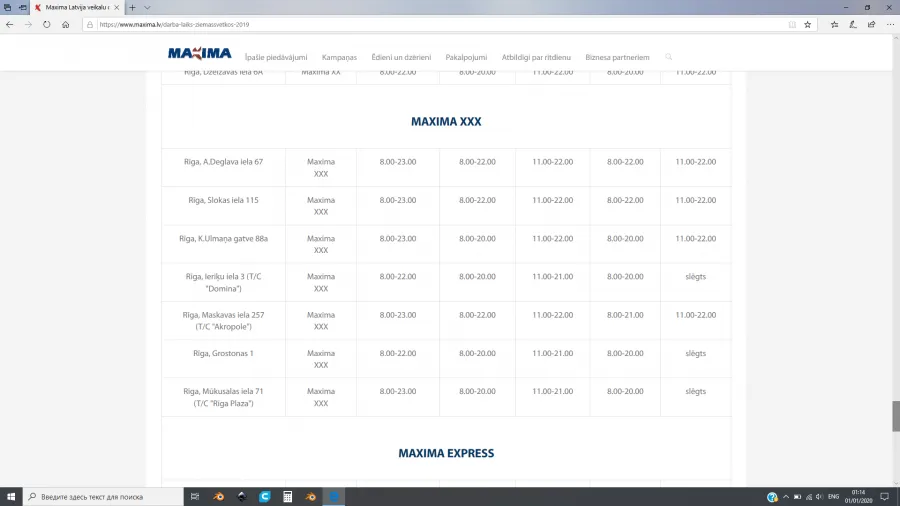Switch input language from ENG
Viewport: 900px width, 506px height.
point(833,497)
